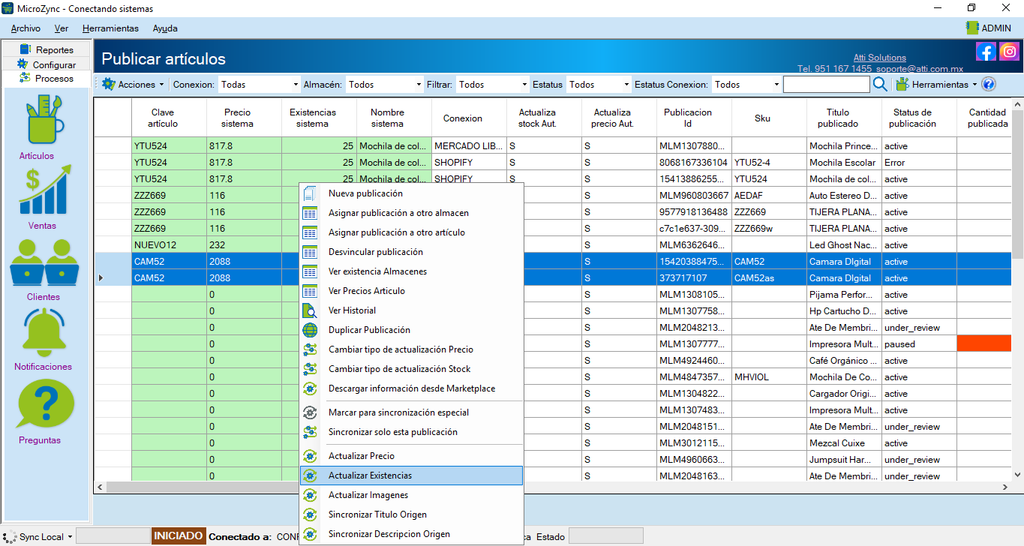Open the Almacén dropdown
The width and height of the screenshot is (1024, 546).
coord(385,84)
